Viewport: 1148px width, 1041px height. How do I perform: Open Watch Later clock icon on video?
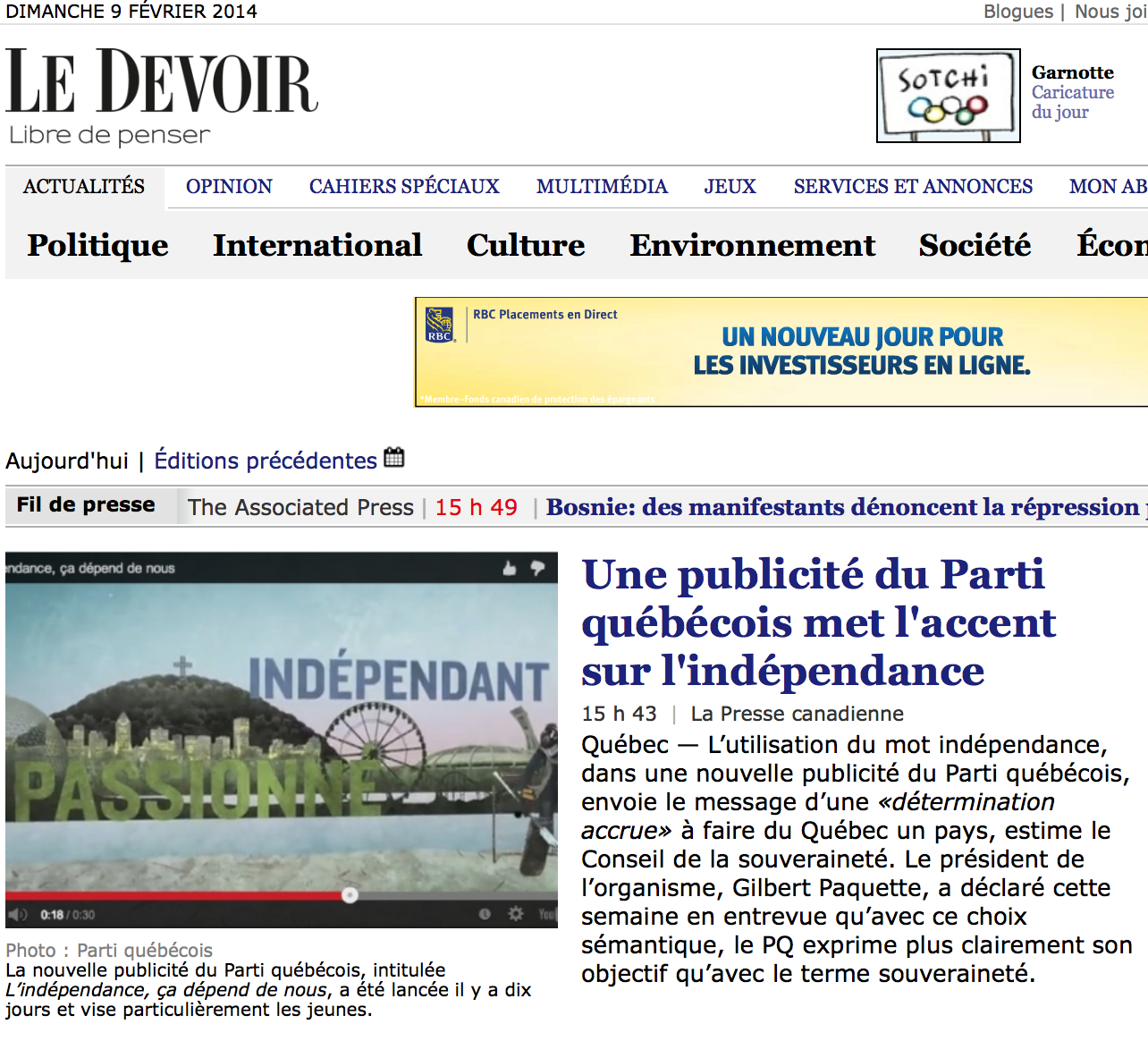485,914
